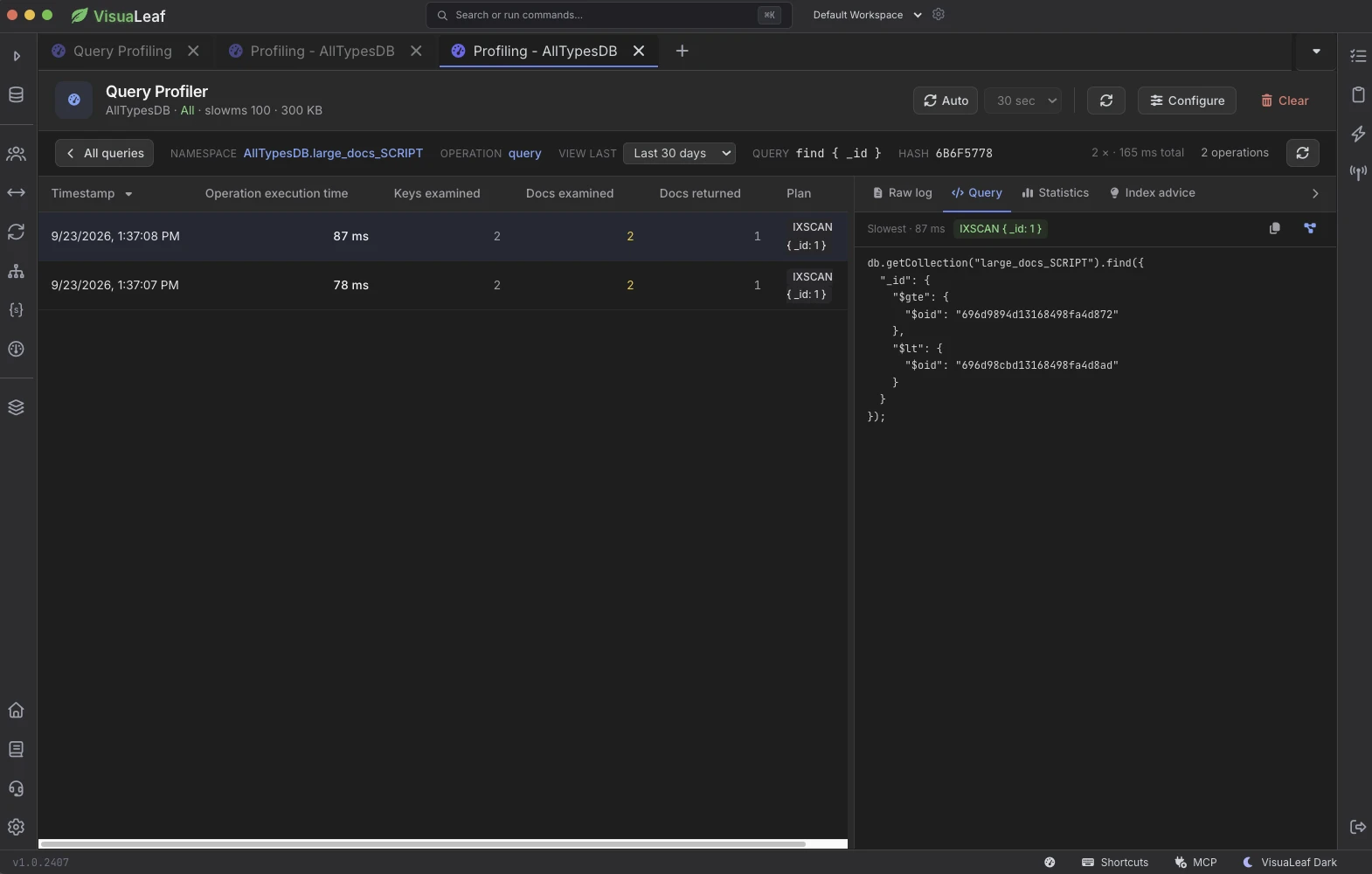This screenshot has height=874, width=1372.
Task: Open the curly braces script sidebar icon
Action: (x=16, y=310)
